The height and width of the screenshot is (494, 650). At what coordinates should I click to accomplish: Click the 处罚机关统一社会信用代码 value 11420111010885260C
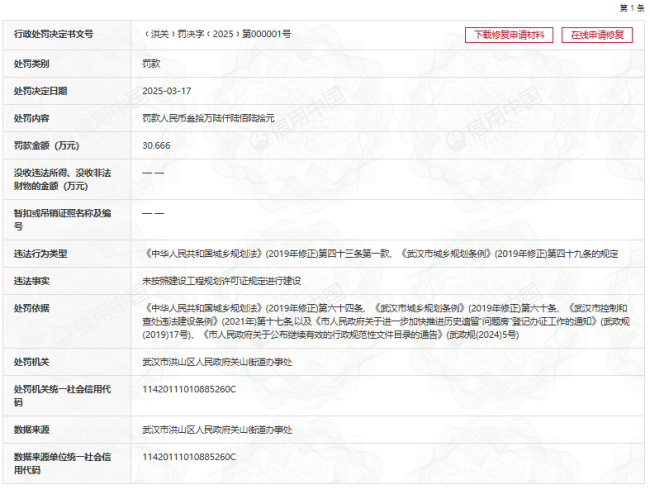tap(189, 388)
